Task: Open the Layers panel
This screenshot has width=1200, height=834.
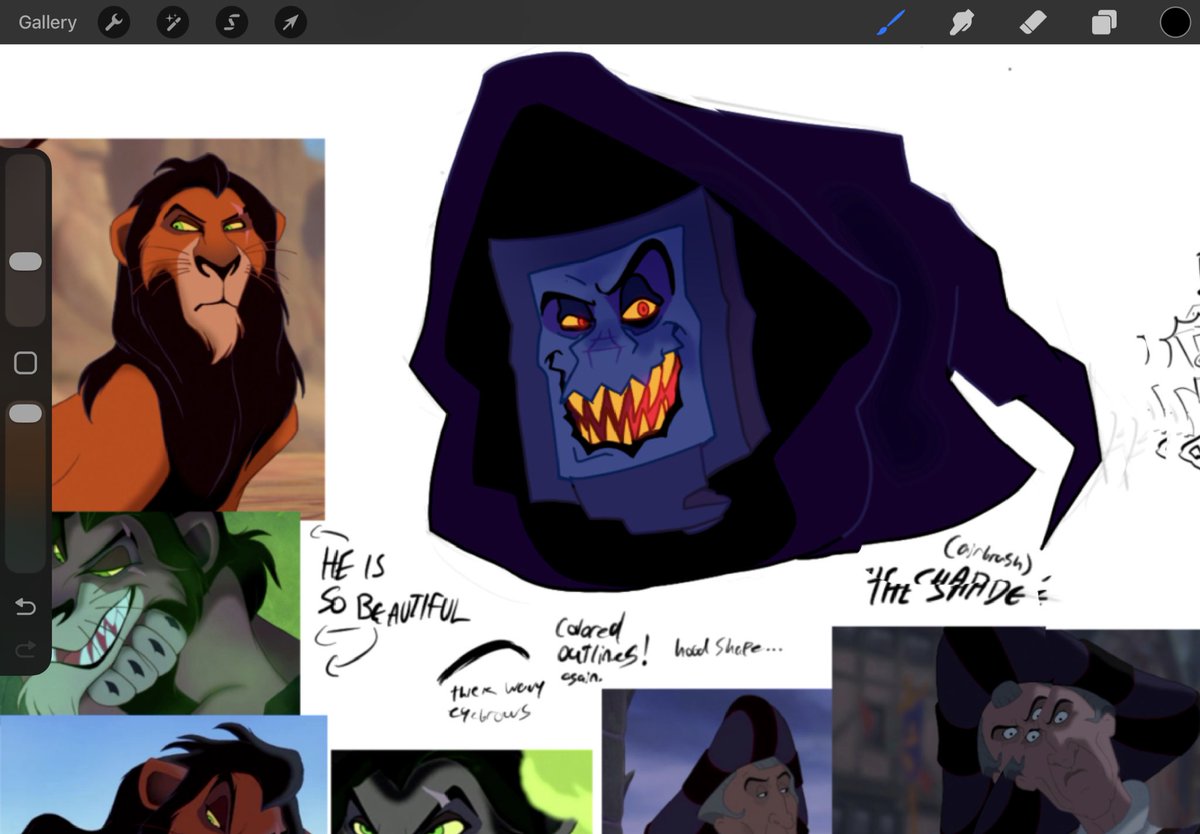Action: coord(1104,22)
